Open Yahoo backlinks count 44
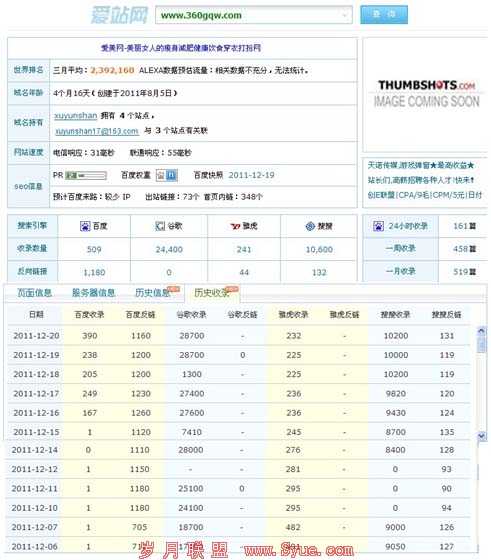This screenshot has width=491, height=560. (244, 272)
